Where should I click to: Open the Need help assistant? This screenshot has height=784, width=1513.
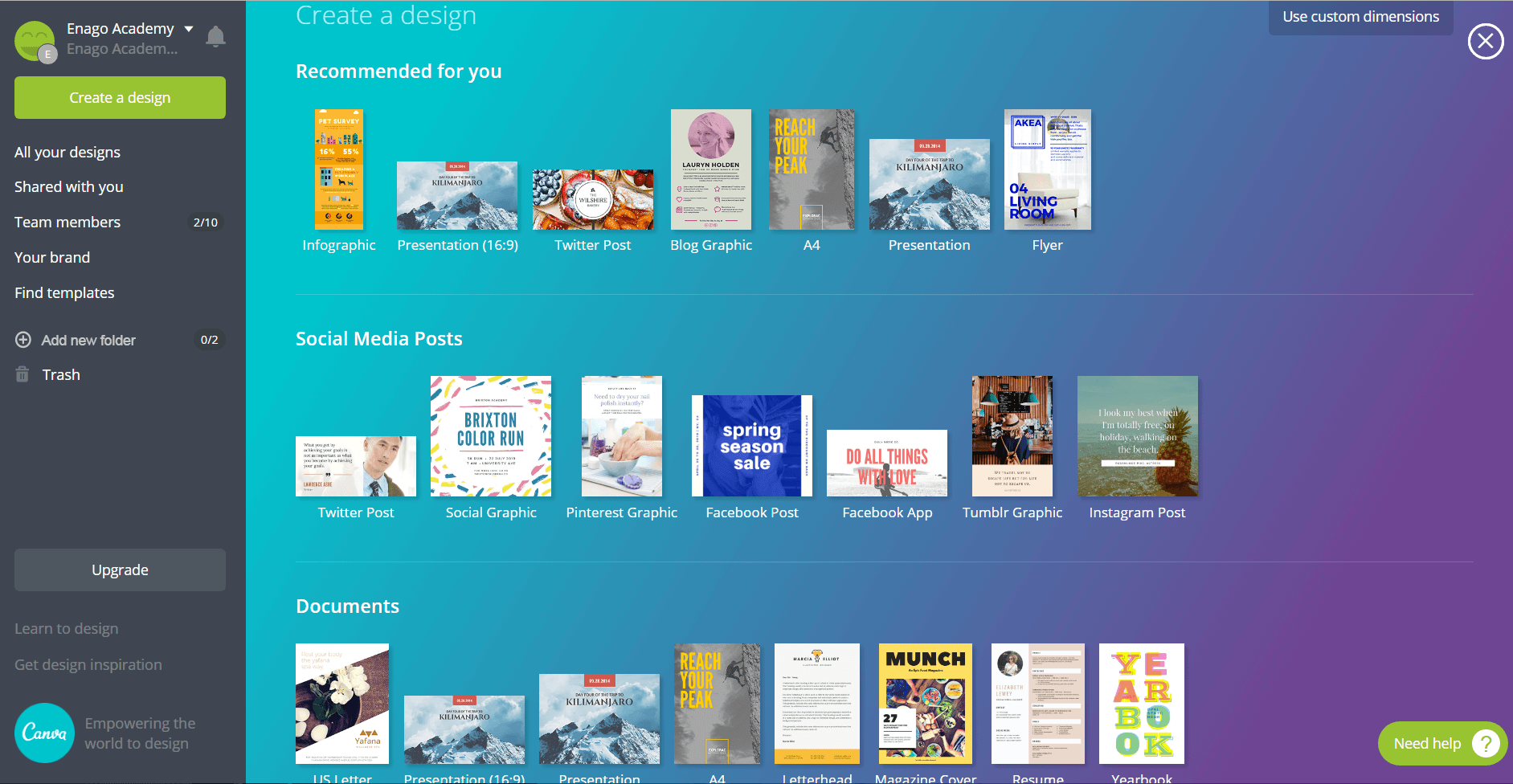[x=1441, y=743]
